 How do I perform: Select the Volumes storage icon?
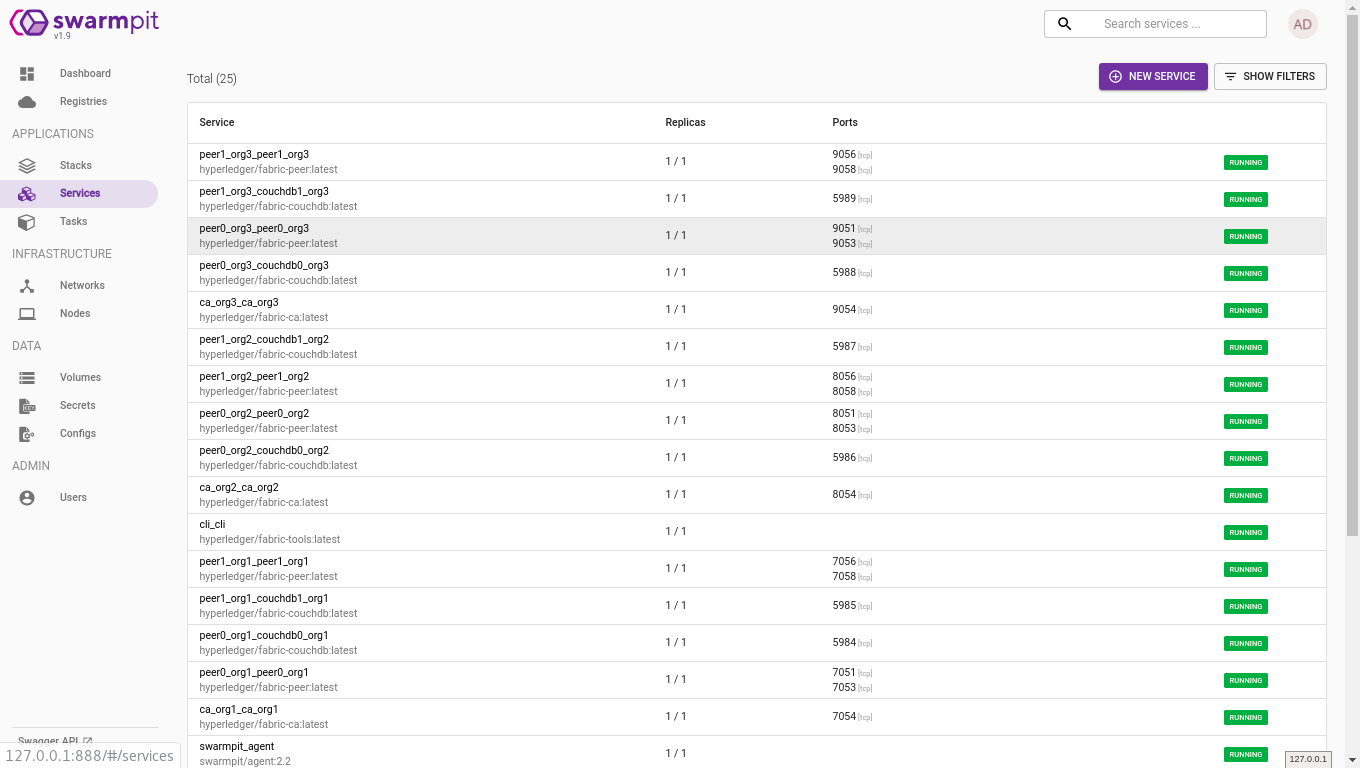27,378
